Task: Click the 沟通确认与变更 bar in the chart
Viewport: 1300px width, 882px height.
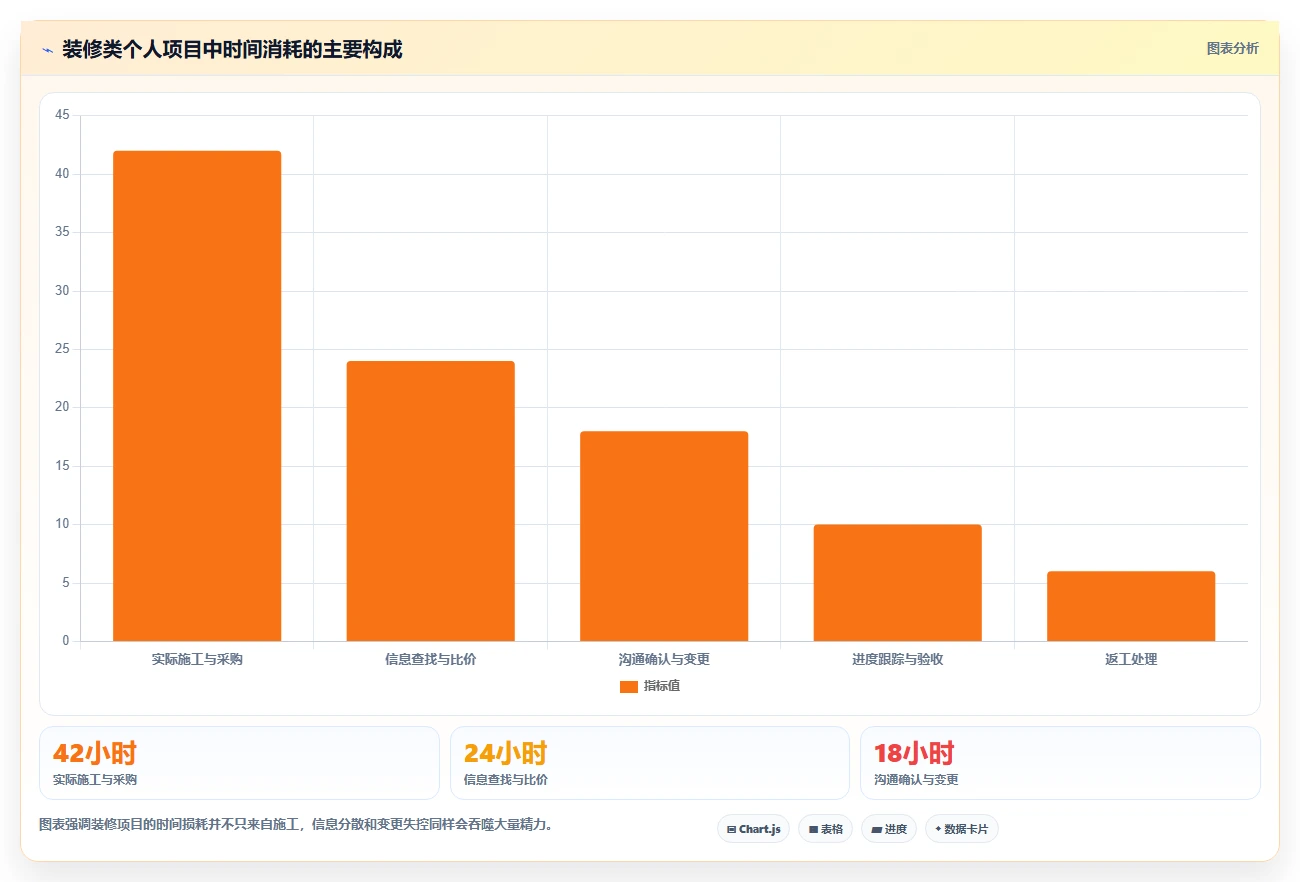Action: pos(664,536)
